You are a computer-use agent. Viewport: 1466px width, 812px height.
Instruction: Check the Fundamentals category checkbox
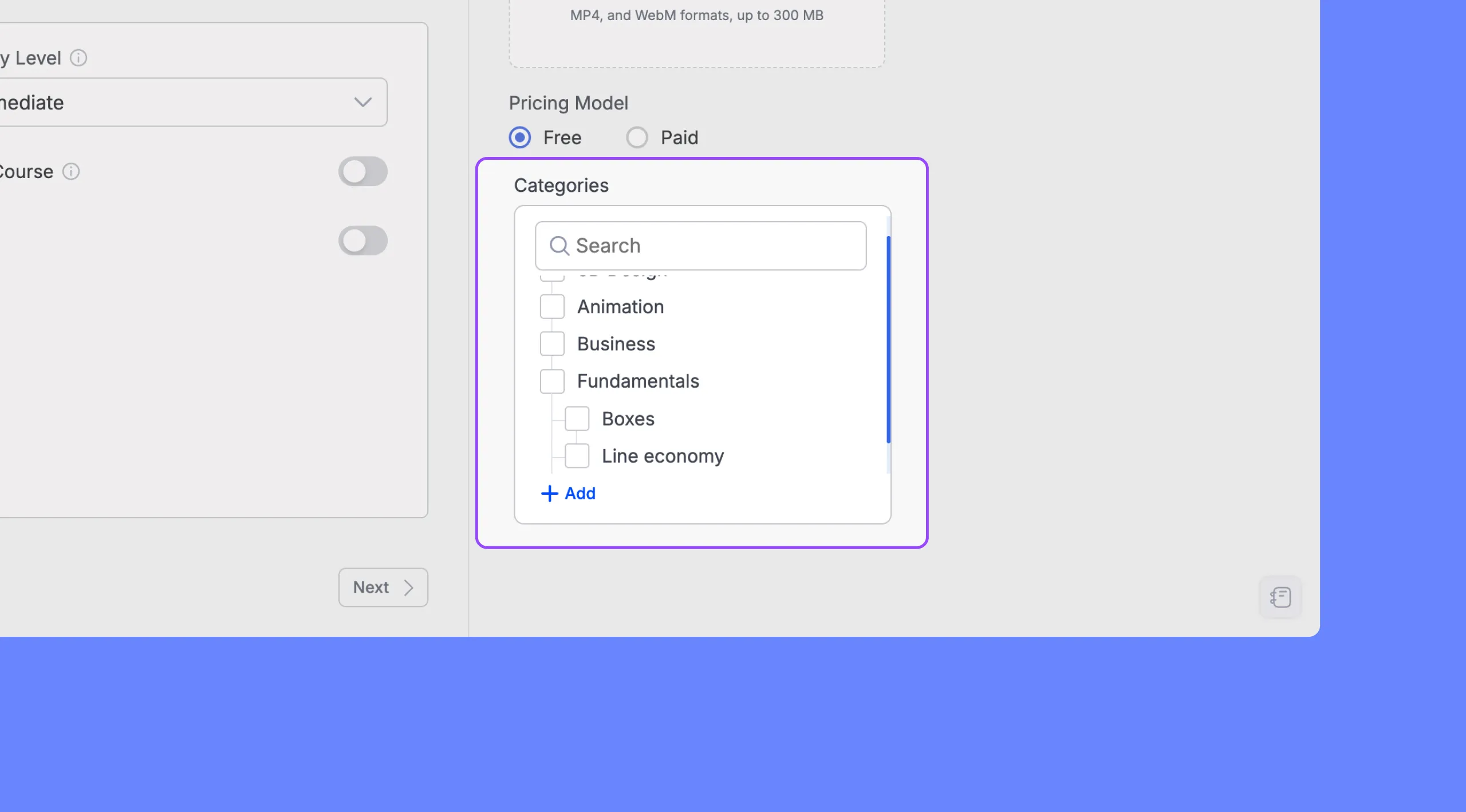[x=552, y=381]
